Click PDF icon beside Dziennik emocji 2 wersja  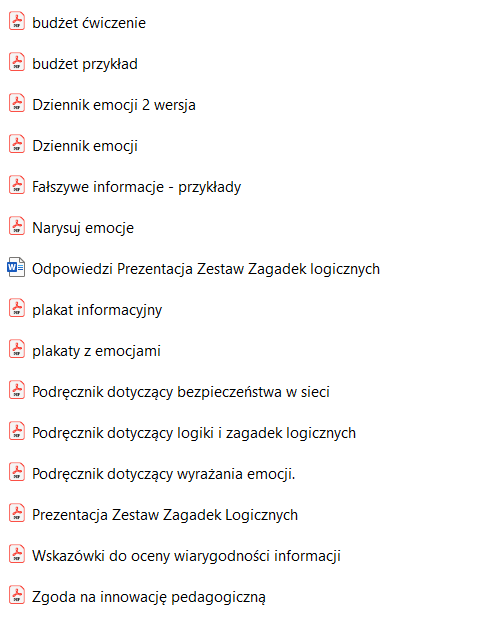(17, 103)
